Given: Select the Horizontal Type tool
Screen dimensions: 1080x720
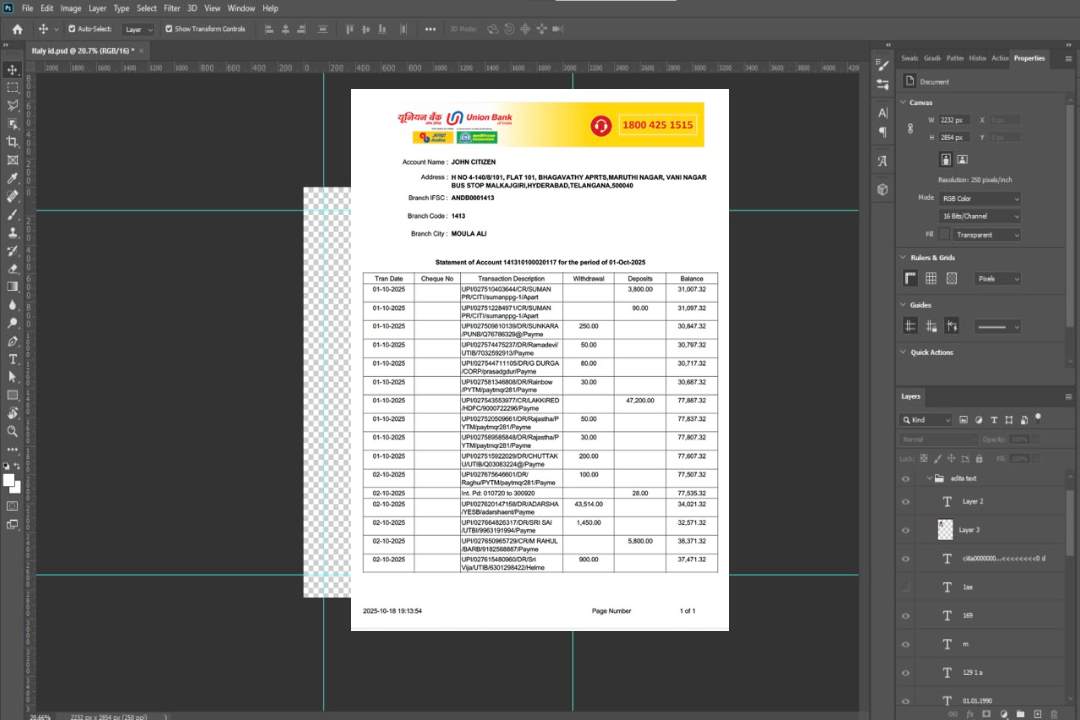Looking at the screenshot, I should pos(12,359).
